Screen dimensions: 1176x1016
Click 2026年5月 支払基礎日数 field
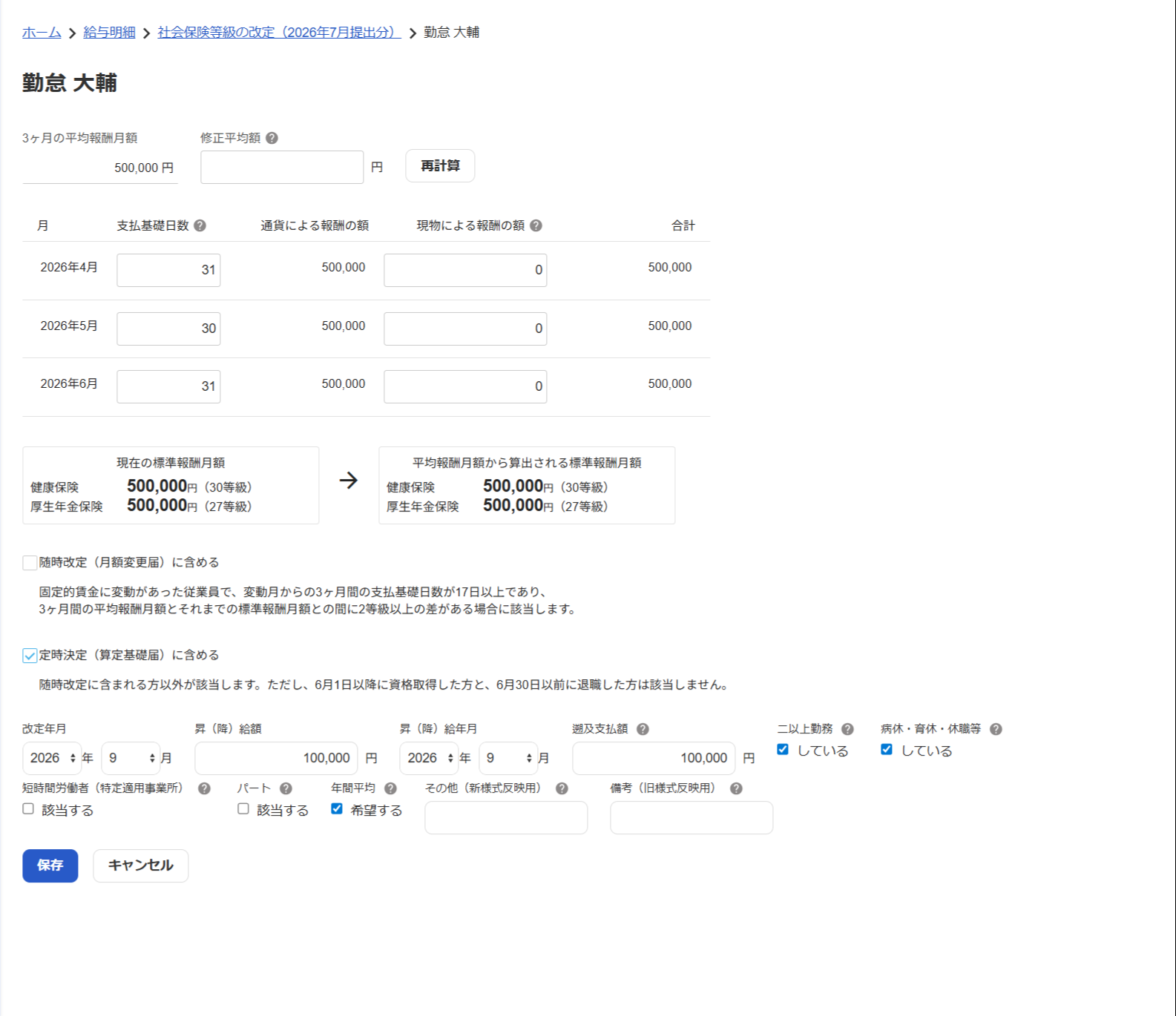[168, 329]
